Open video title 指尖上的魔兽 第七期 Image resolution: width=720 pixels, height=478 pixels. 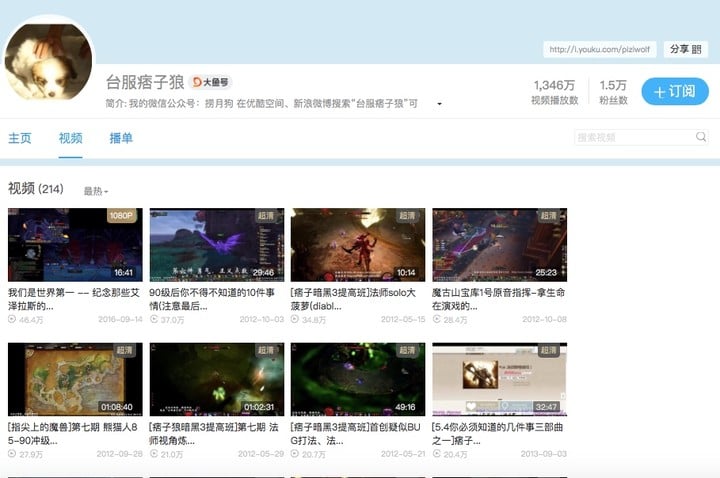point(73,433)
